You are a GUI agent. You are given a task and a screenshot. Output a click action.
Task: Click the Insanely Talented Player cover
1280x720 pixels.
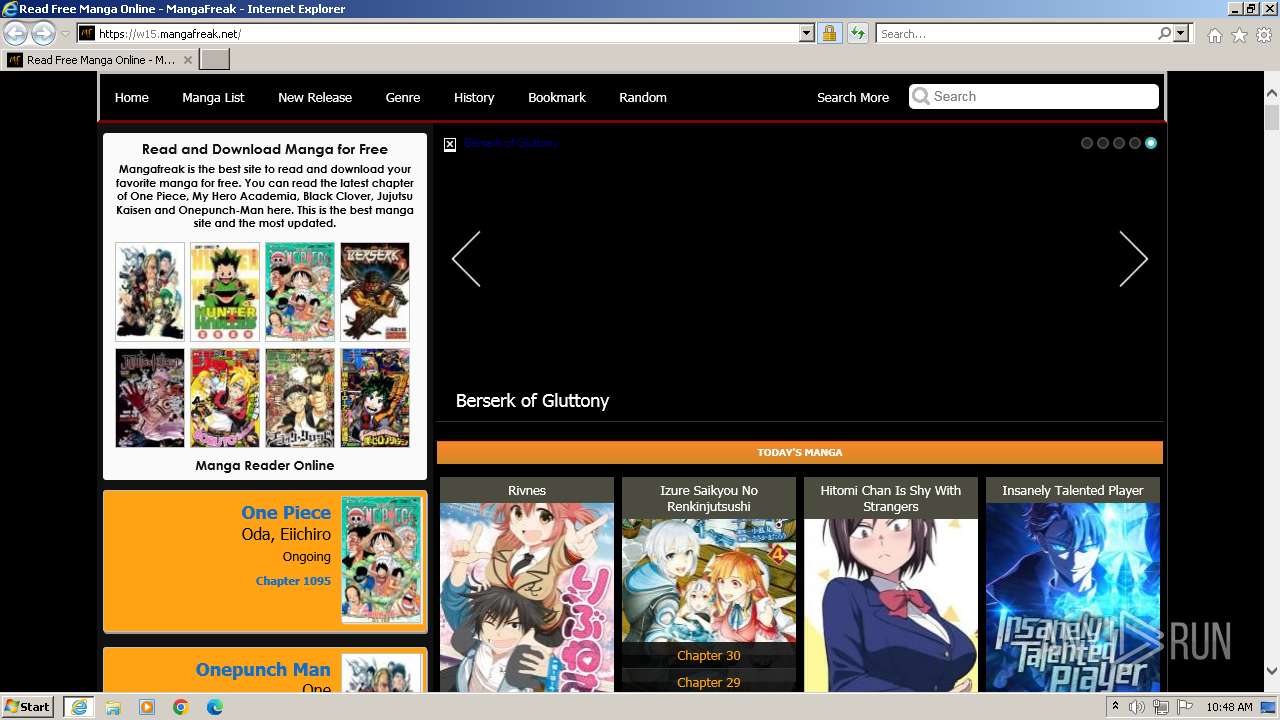(1073, 598)
